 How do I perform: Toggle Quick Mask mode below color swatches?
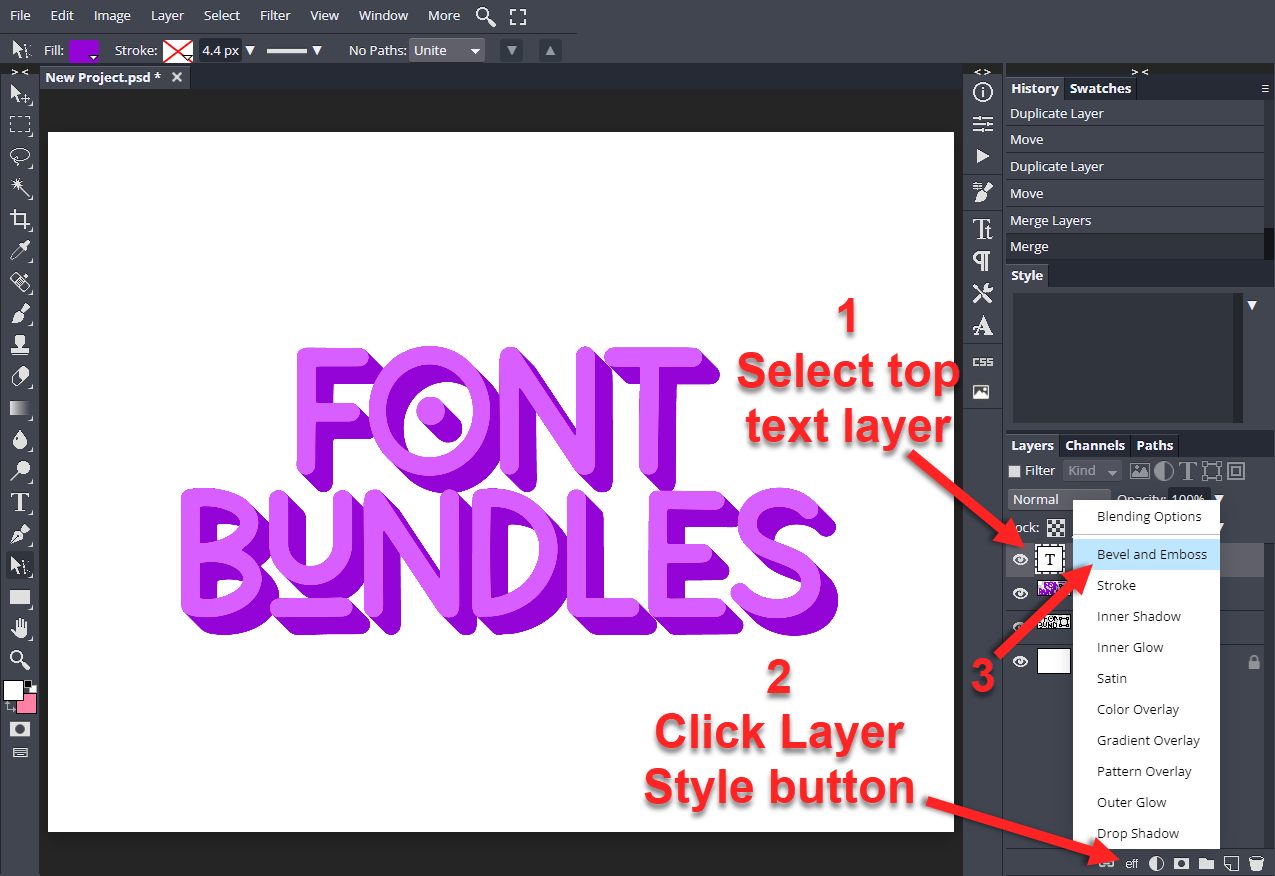[20, 730]
